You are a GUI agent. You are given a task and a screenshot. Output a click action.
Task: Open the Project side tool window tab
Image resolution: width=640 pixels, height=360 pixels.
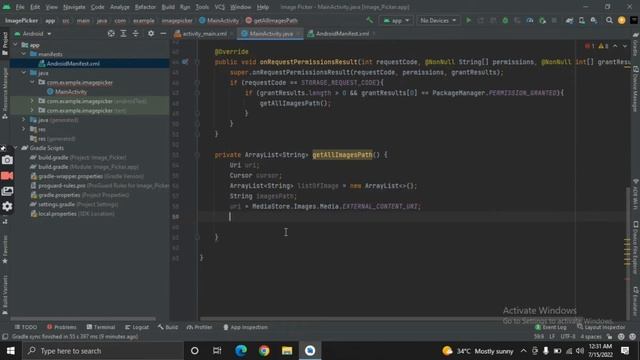click(5, 44)
